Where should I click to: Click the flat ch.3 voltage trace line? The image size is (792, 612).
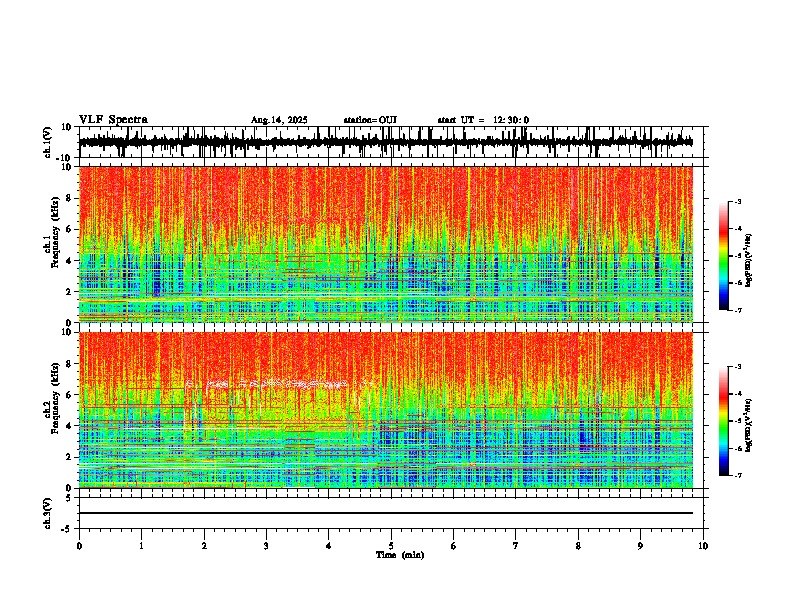[386, 513]
